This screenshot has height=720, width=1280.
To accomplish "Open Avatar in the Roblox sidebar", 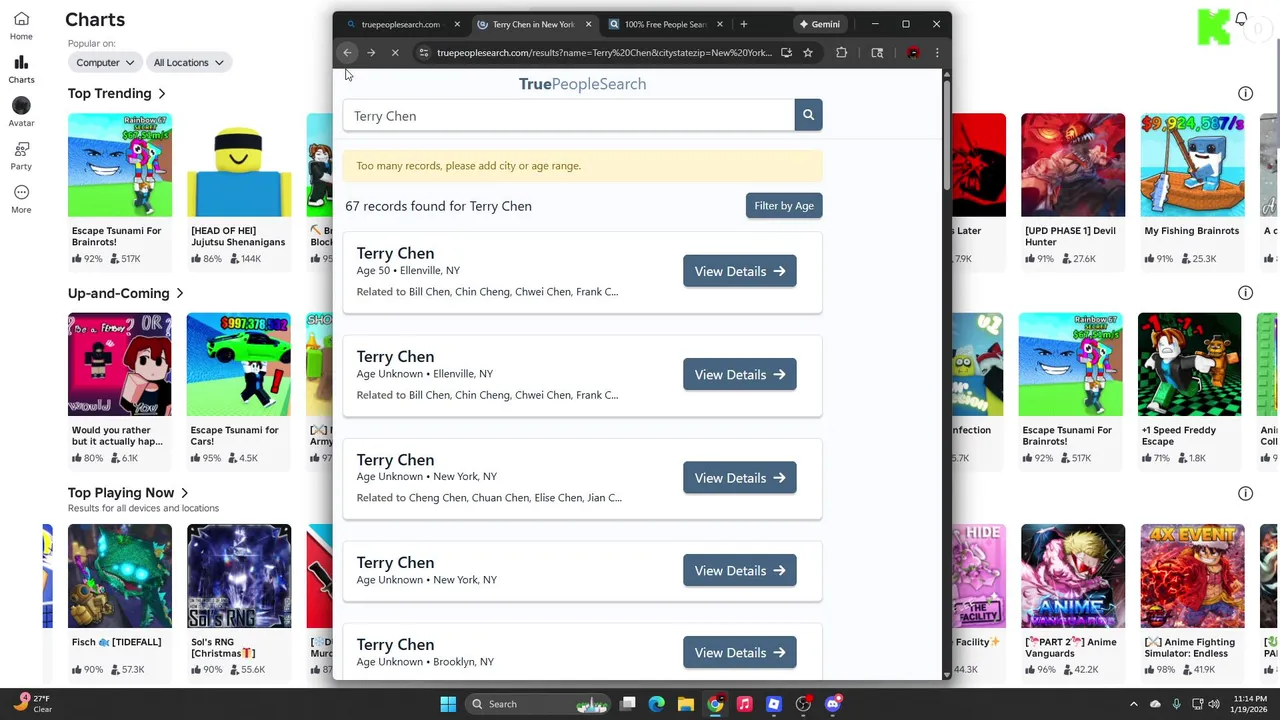I will [x=21, y=112].
